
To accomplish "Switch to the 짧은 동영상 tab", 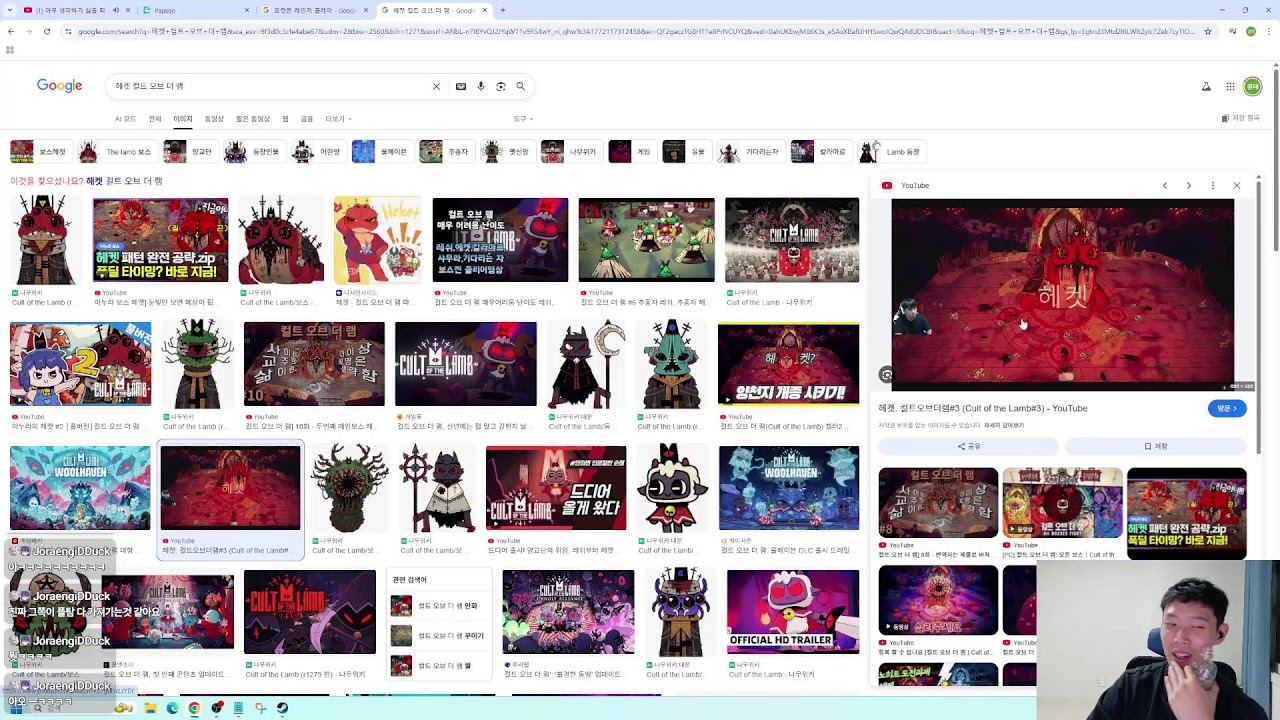I will pyautogui.click(x=253, y=119).
